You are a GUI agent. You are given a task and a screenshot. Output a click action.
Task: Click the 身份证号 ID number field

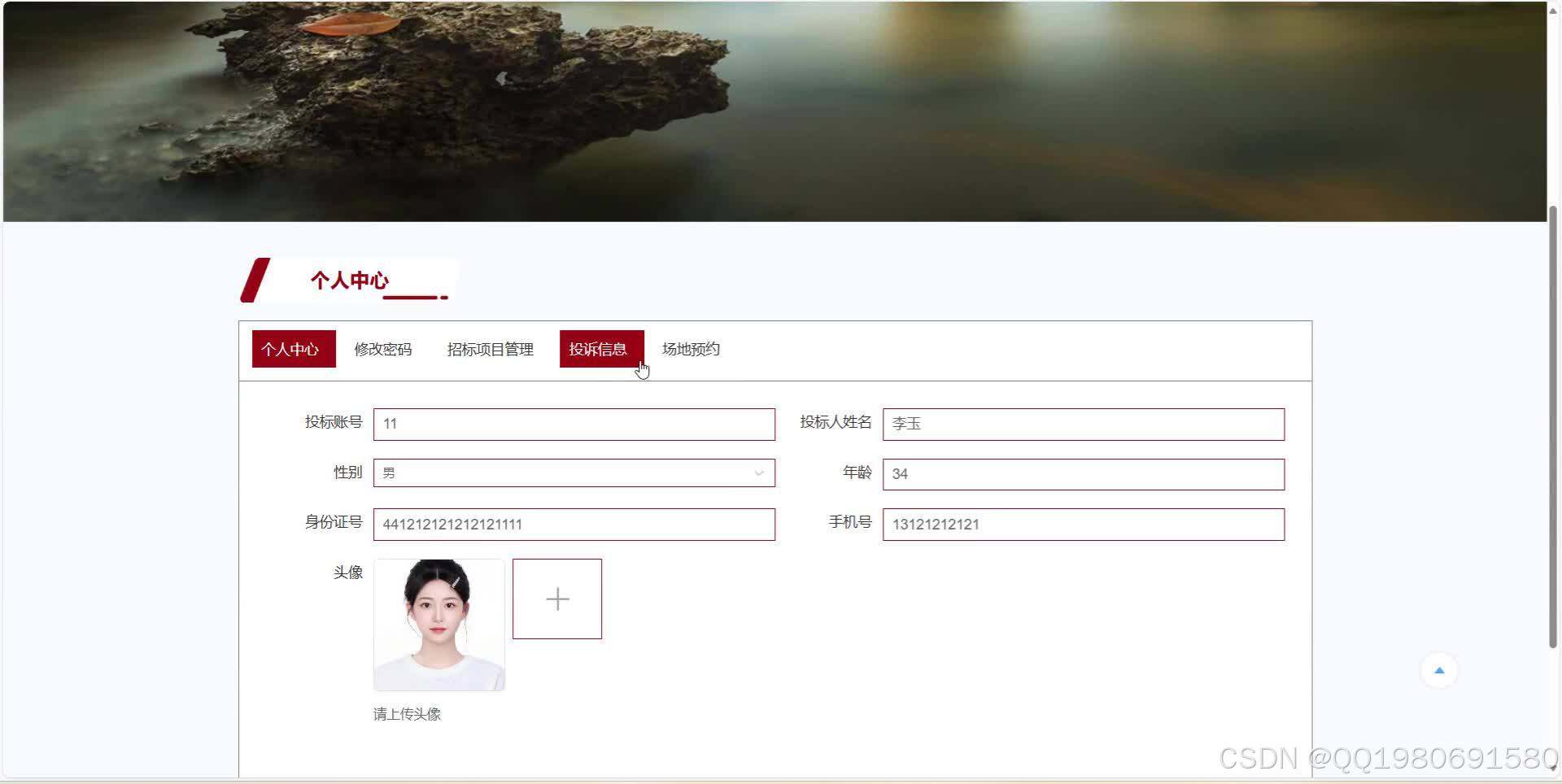[x=574, y=524]
